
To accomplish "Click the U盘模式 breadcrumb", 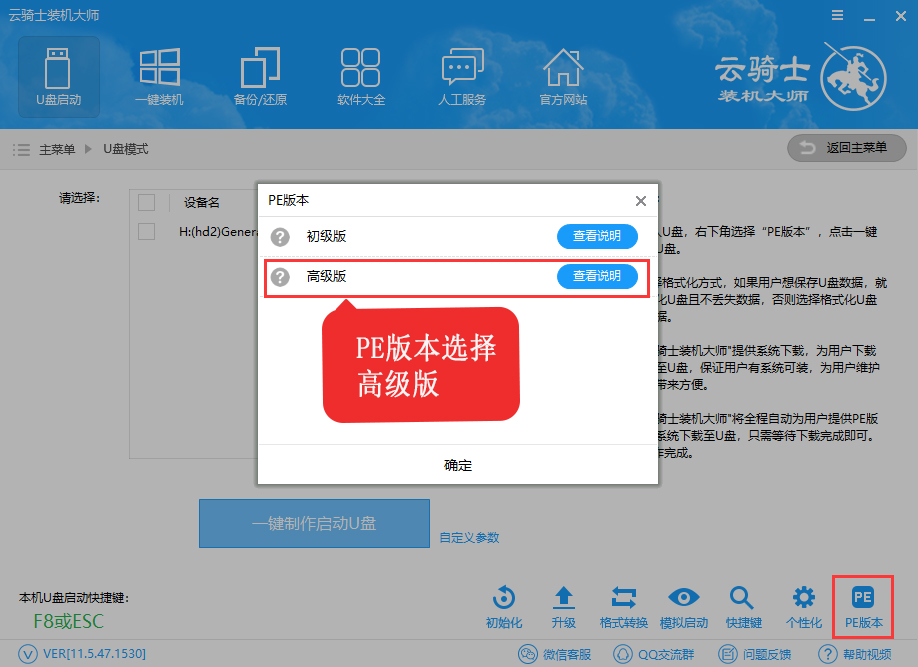I will [126, 150].
